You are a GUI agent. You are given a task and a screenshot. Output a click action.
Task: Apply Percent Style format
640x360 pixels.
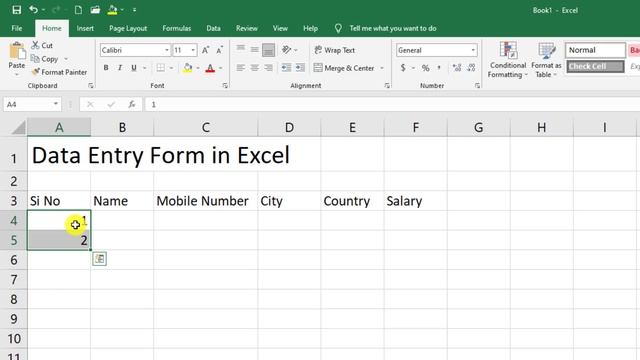425,68
